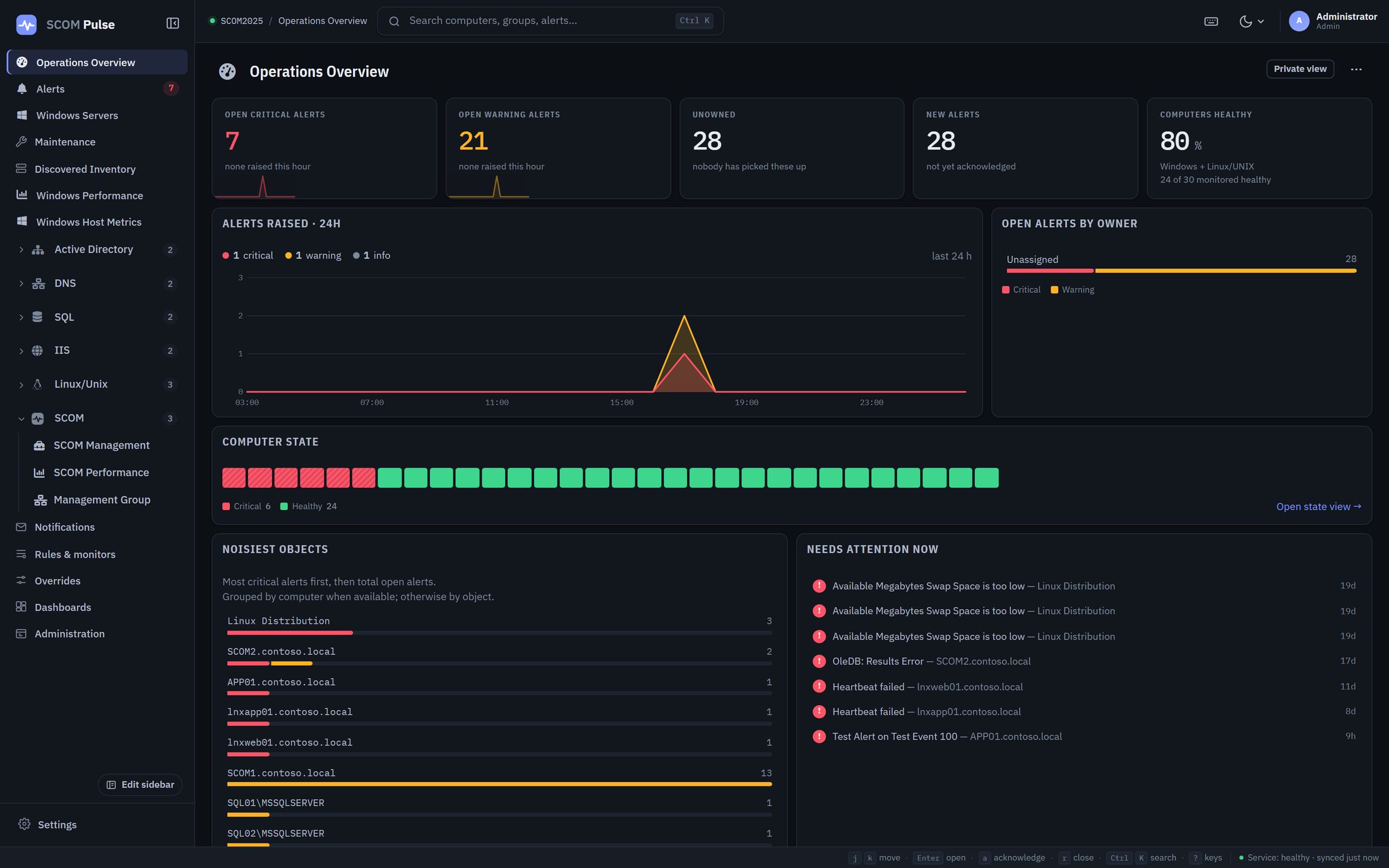Open the Alerts page label
Screen dimensions: 1389x868
[51, 89]
